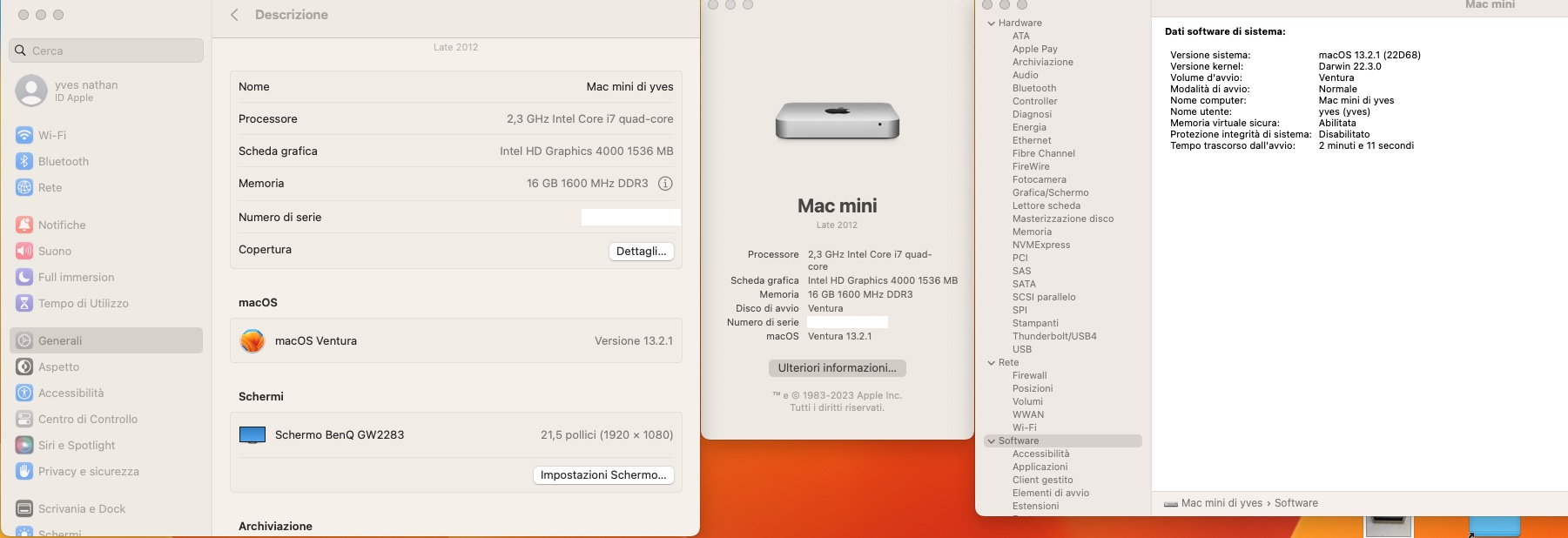Click the Cerca search field
Image resolution: width=1568 pixels, height=538 pixels.
[x=106, y=50]
